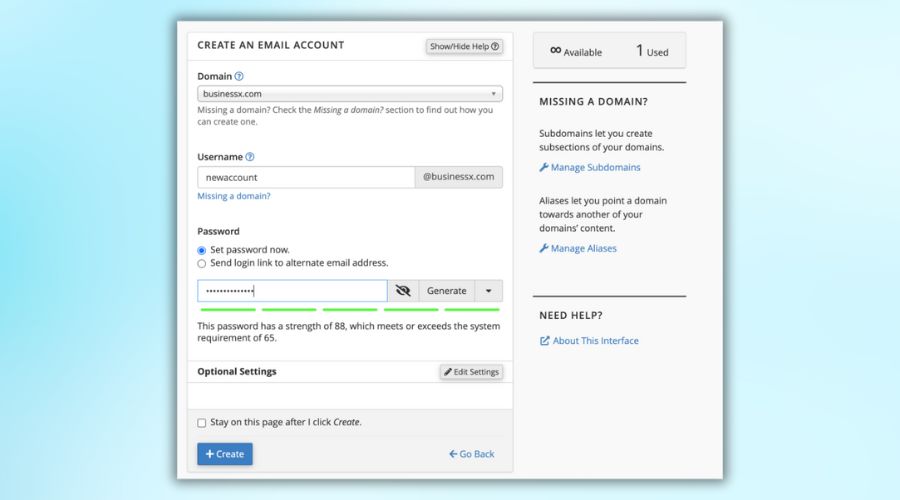The width and height of the screenshot is (900, 500).
Task: Click the 'CREATE AN EMAIL ACCOUNT' title
Action: point(270,45)
